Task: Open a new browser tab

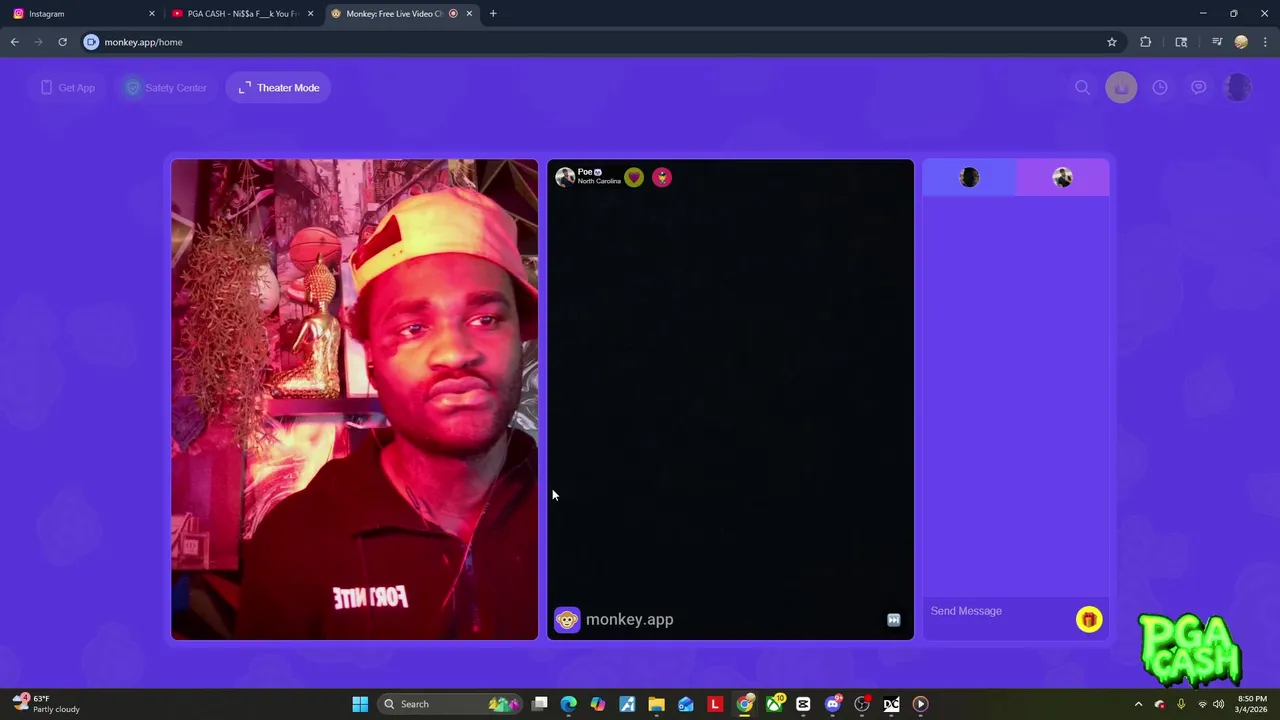Action: [493, 14]
